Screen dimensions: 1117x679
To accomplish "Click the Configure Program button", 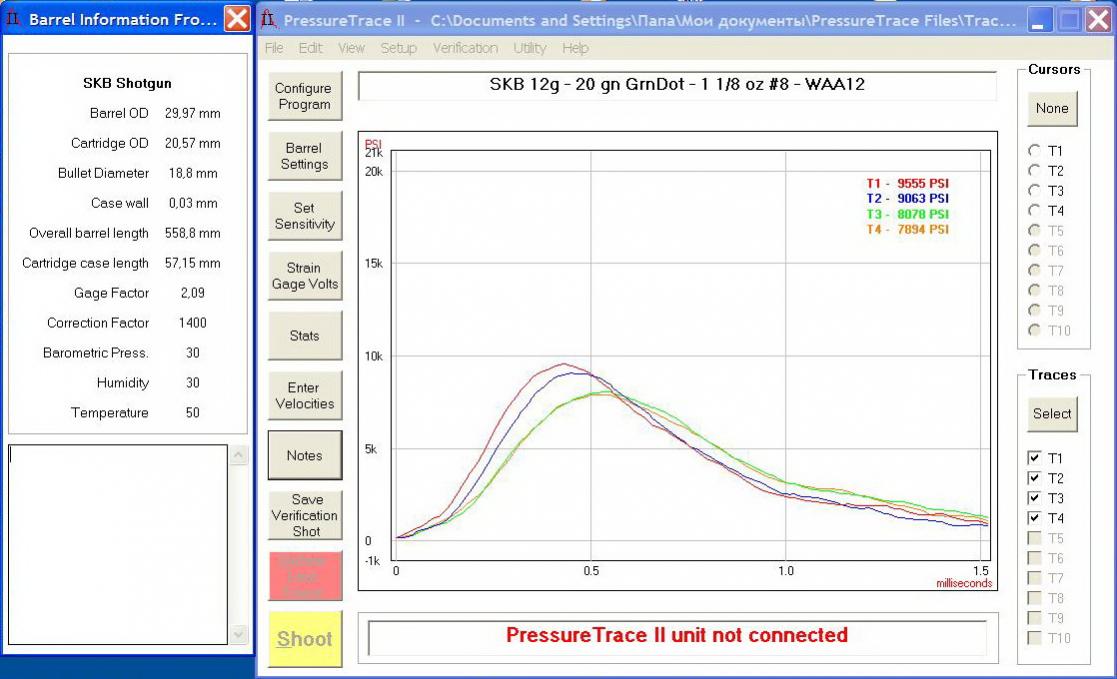I will pos(304,97).
